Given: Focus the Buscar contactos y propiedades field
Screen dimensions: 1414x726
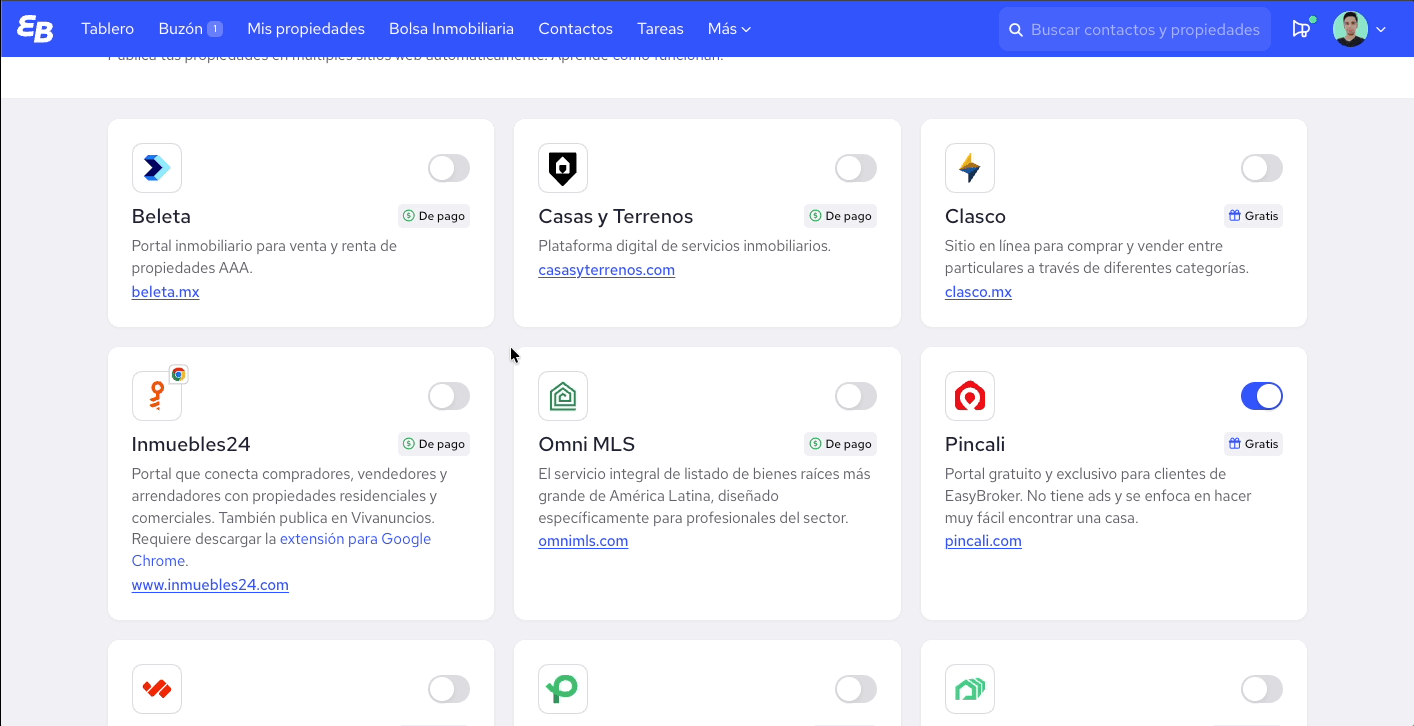Looking at the screenshot, I should coord(1135,29).
